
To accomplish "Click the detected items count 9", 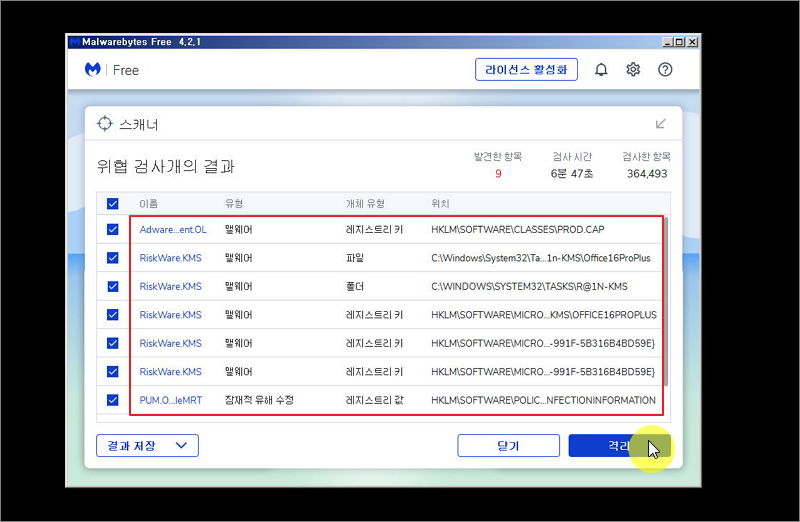I will pyautogui.click(x=498, y=173).
